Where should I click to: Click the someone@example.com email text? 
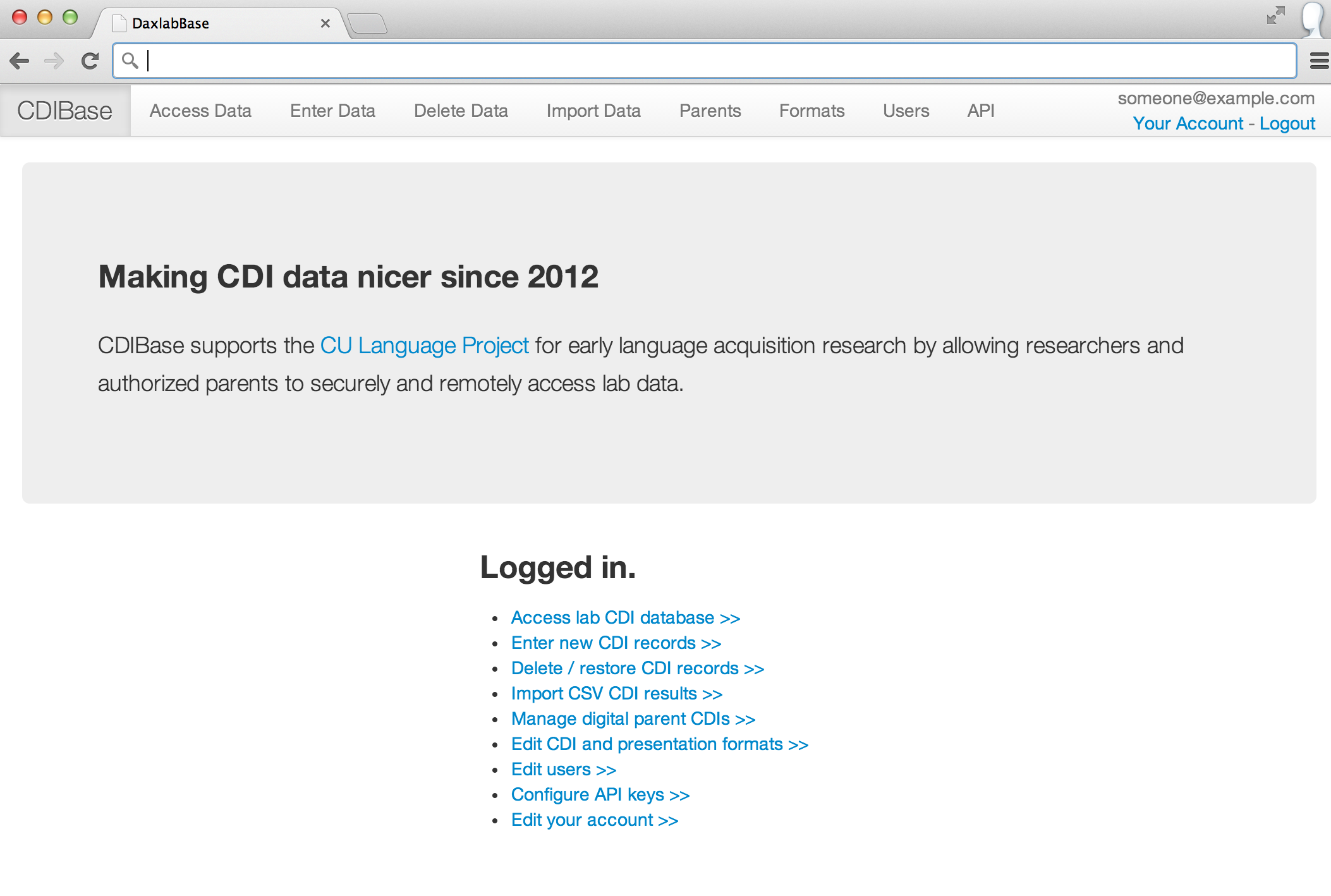(1216, 98)
